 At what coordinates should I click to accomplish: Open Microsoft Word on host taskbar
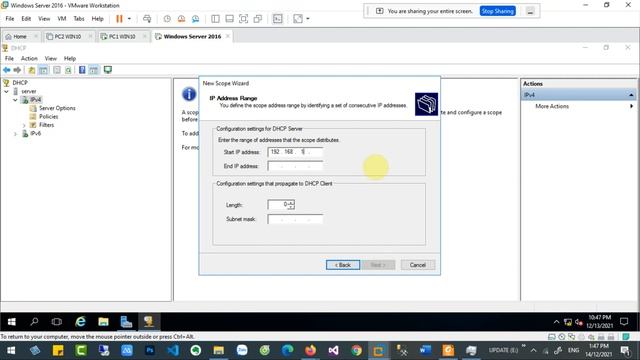coord(425,350)
